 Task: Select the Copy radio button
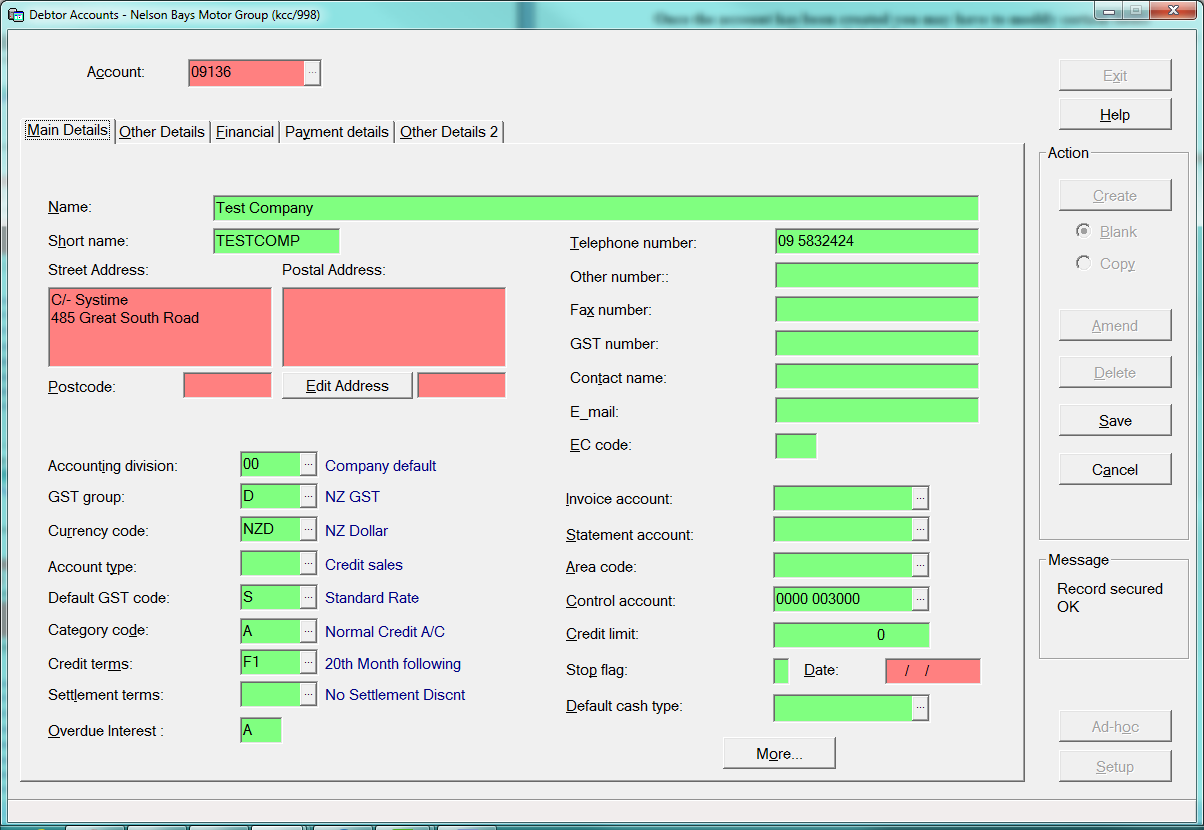pyautogui.click(x=1083, y=263)
